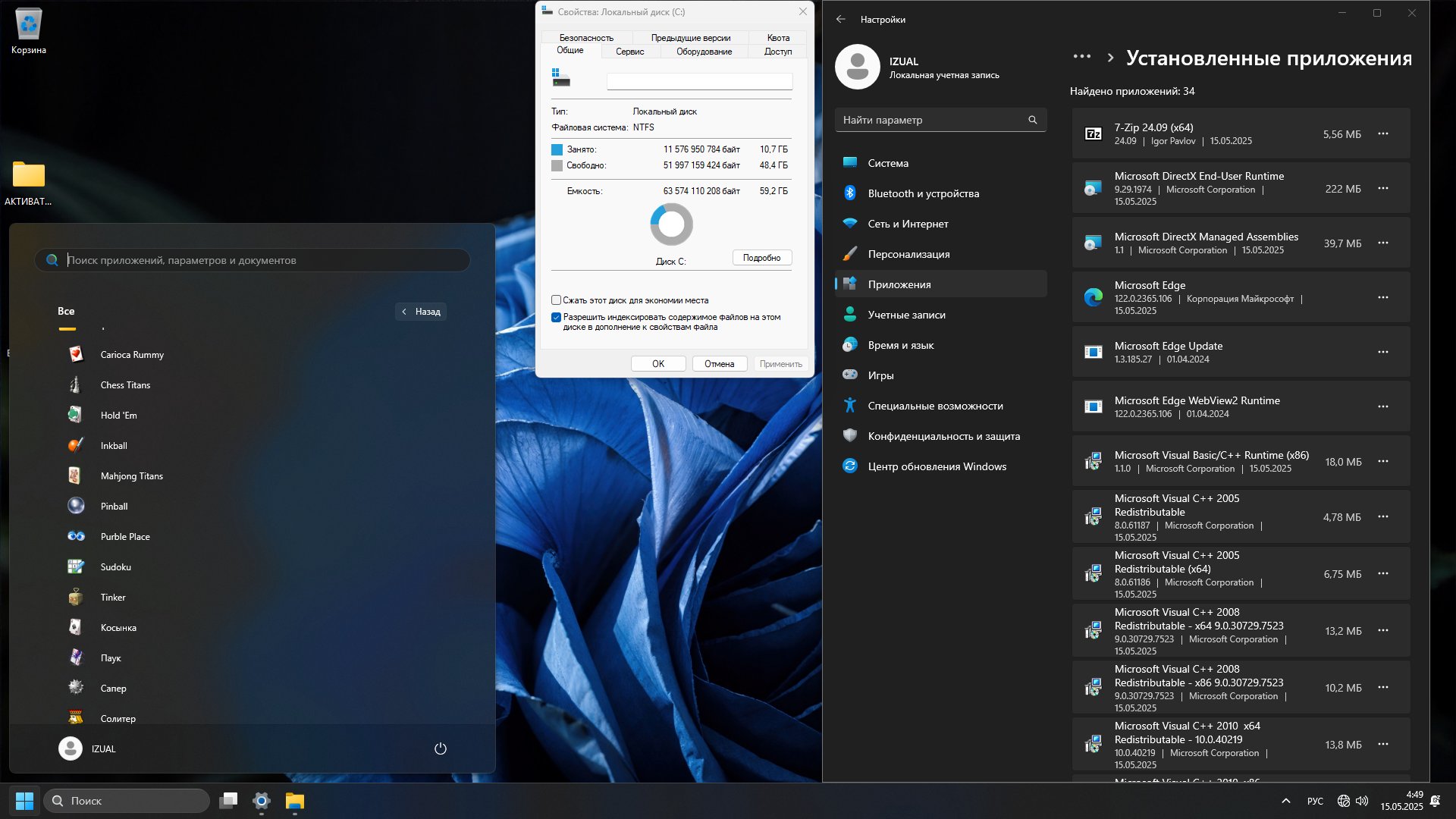
Task: Open the Tinker game
Action: (113, 598)
